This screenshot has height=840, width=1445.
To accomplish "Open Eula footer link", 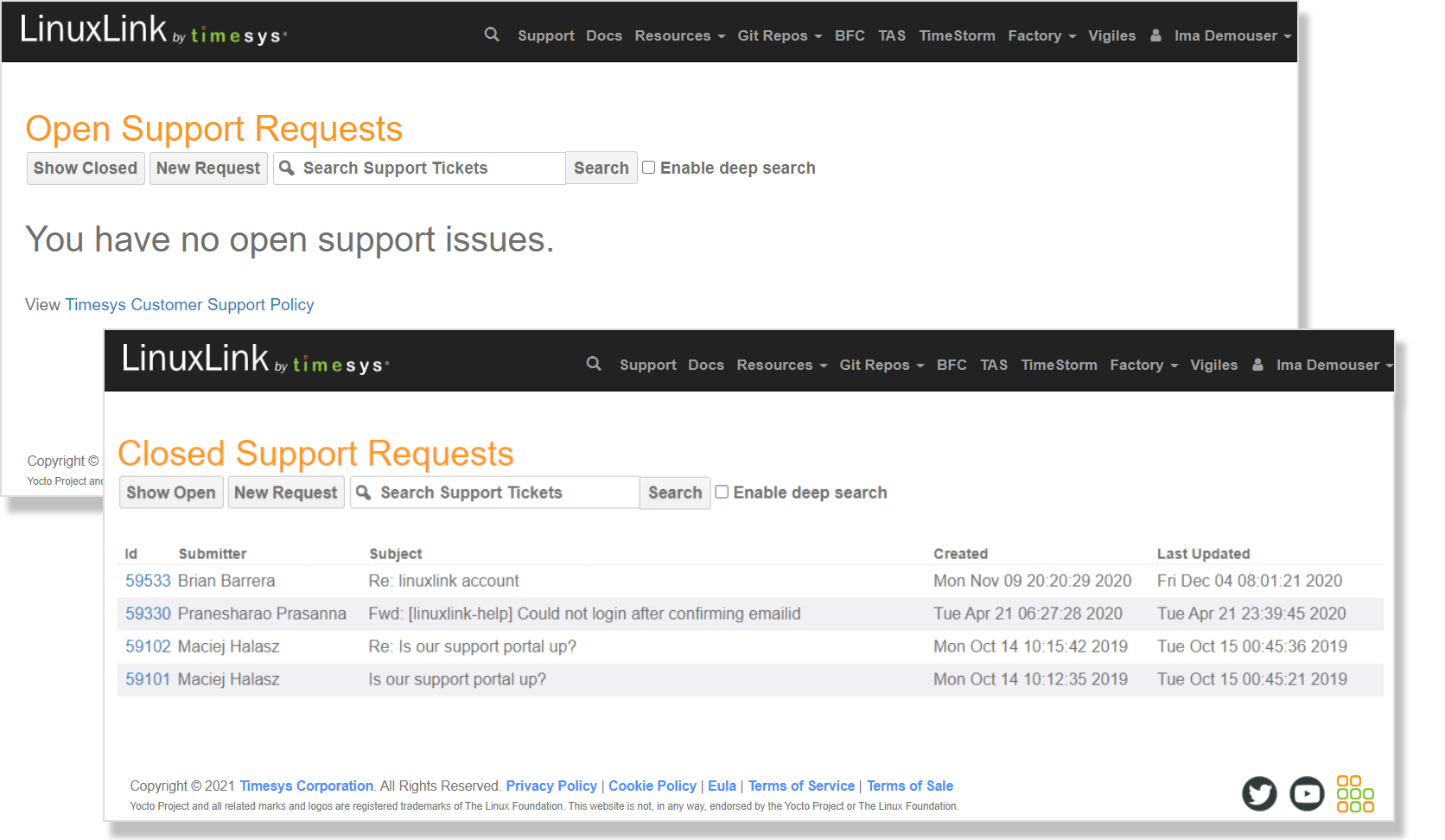I will [x=722, y=786].
